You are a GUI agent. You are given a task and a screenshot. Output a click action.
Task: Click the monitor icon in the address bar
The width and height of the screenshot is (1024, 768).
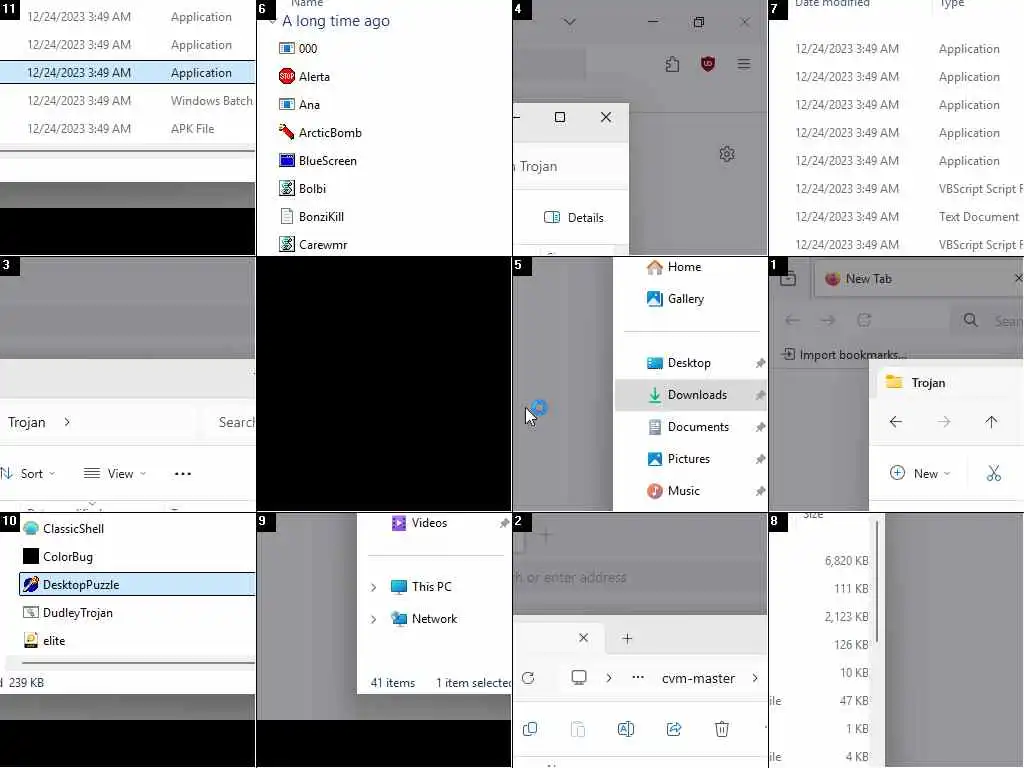579,677
